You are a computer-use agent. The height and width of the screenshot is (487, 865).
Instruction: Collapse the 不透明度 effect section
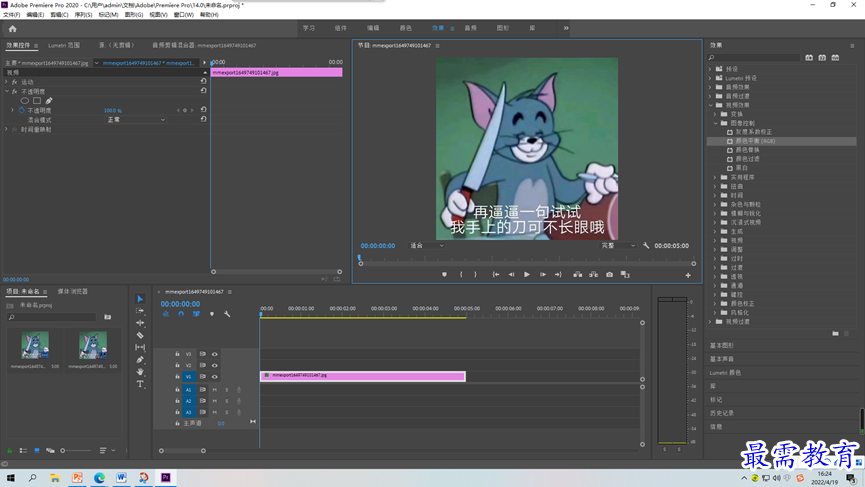pyautogui.click(x=7, y=91)
